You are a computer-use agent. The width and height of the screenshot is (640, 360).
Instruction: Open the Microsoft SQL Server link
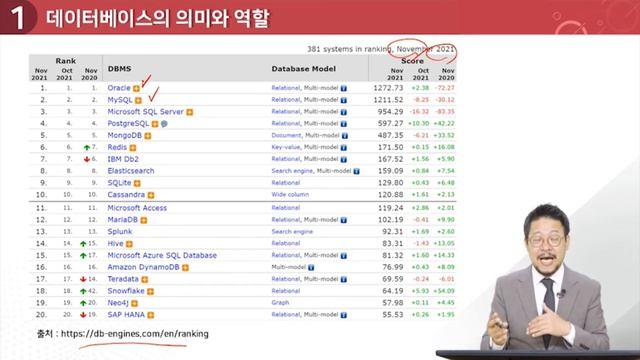click(x=146, y=111)
